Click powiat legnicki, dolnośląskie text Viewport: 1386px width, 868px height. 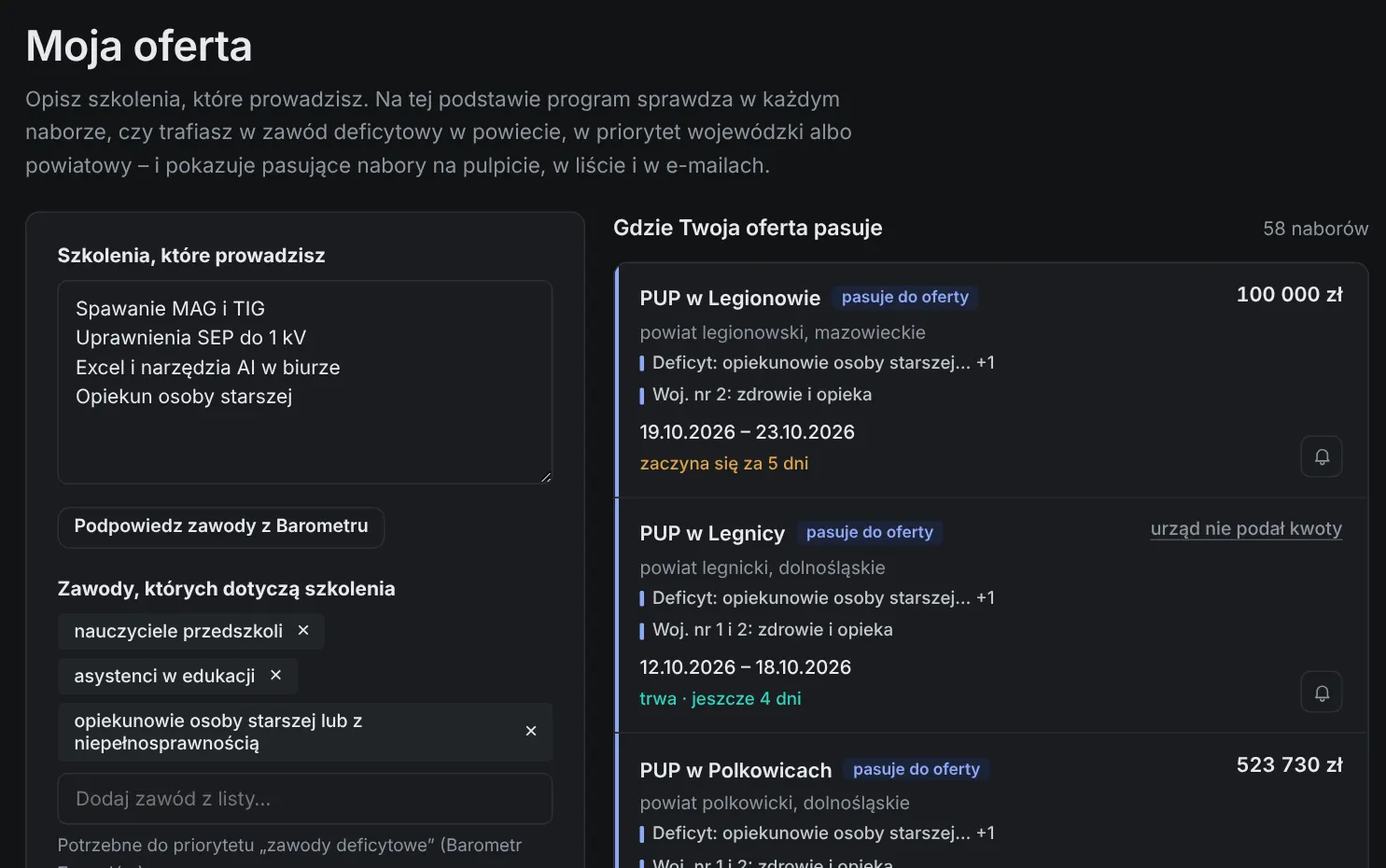pos(763,568)
